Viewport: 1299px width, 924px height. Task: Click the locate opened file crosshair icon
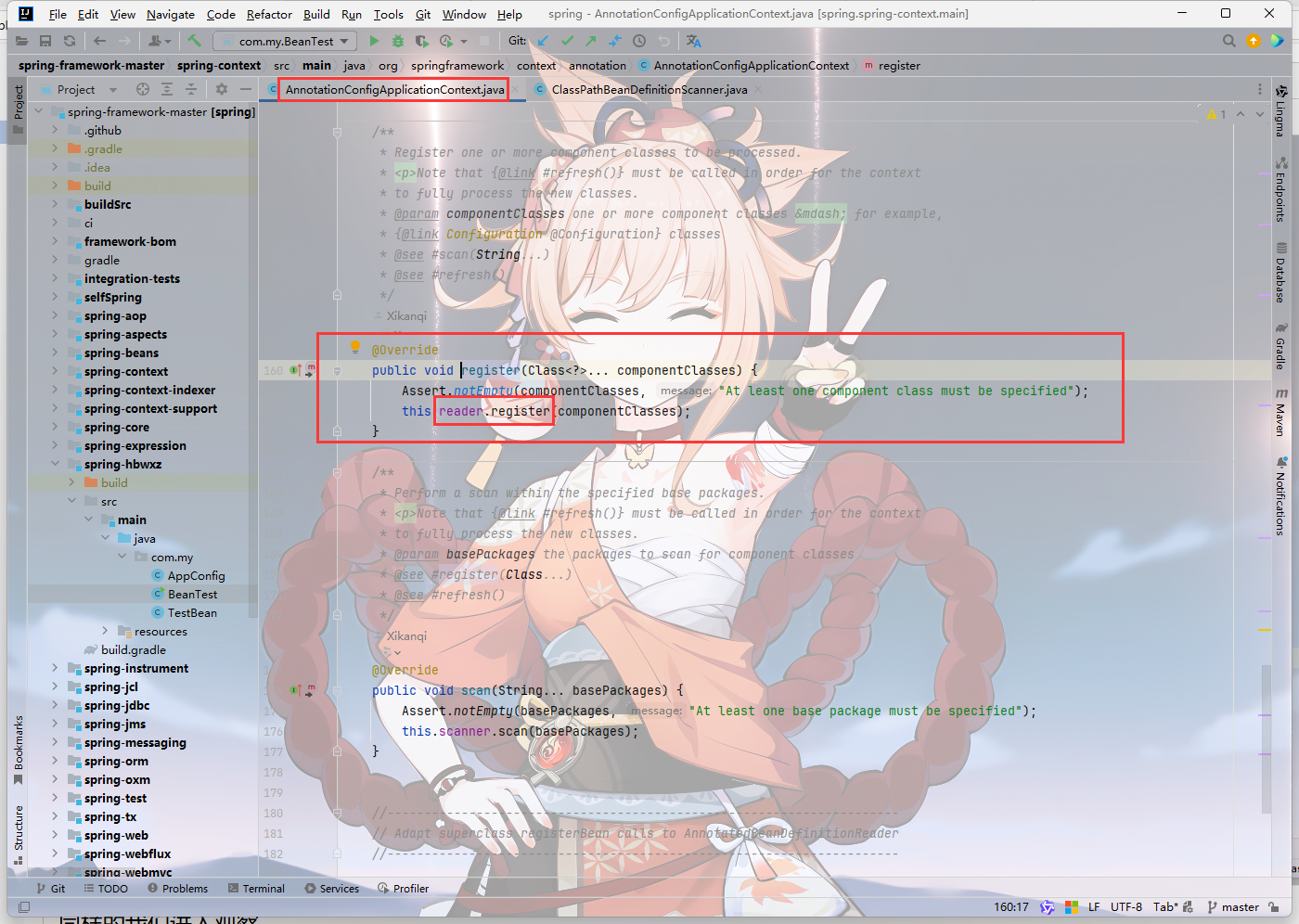tap(143, 89)
